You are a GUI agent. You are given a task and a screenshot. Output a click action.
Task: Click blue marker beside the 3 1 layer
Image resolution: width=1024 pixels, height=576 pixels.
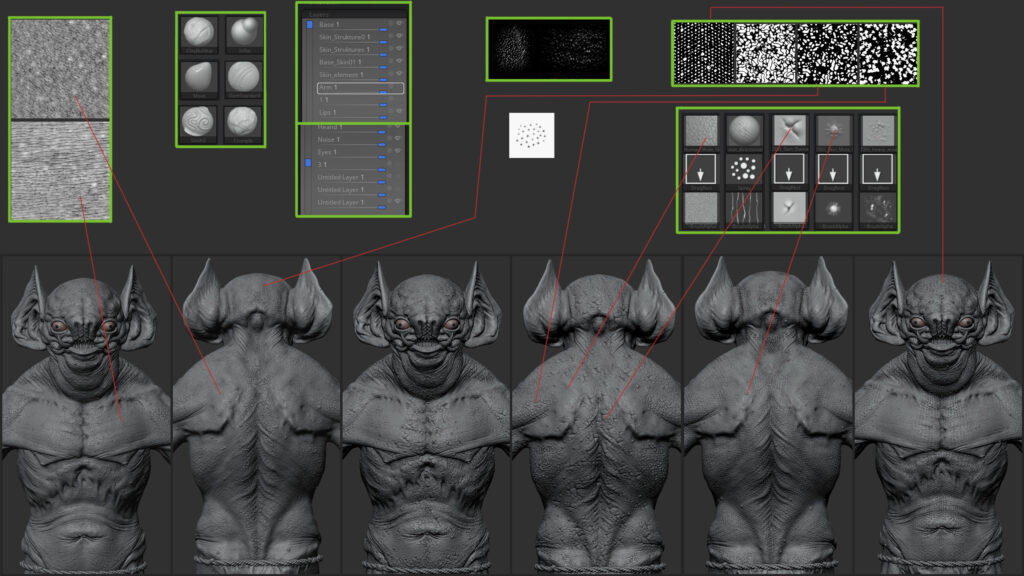click(308, 163)
